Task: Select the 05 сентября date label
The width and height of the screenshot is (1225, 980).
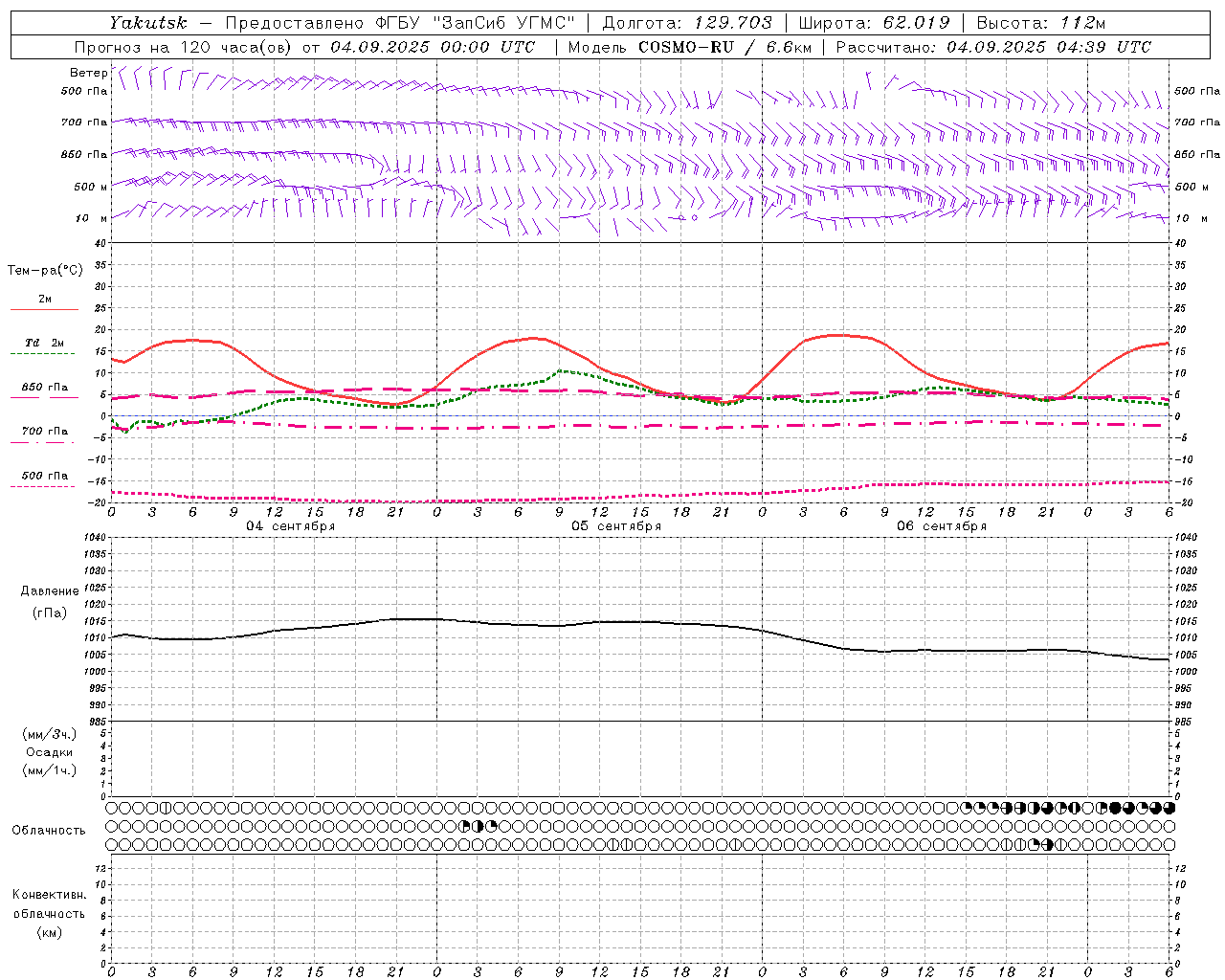Action: coord(616,526)
